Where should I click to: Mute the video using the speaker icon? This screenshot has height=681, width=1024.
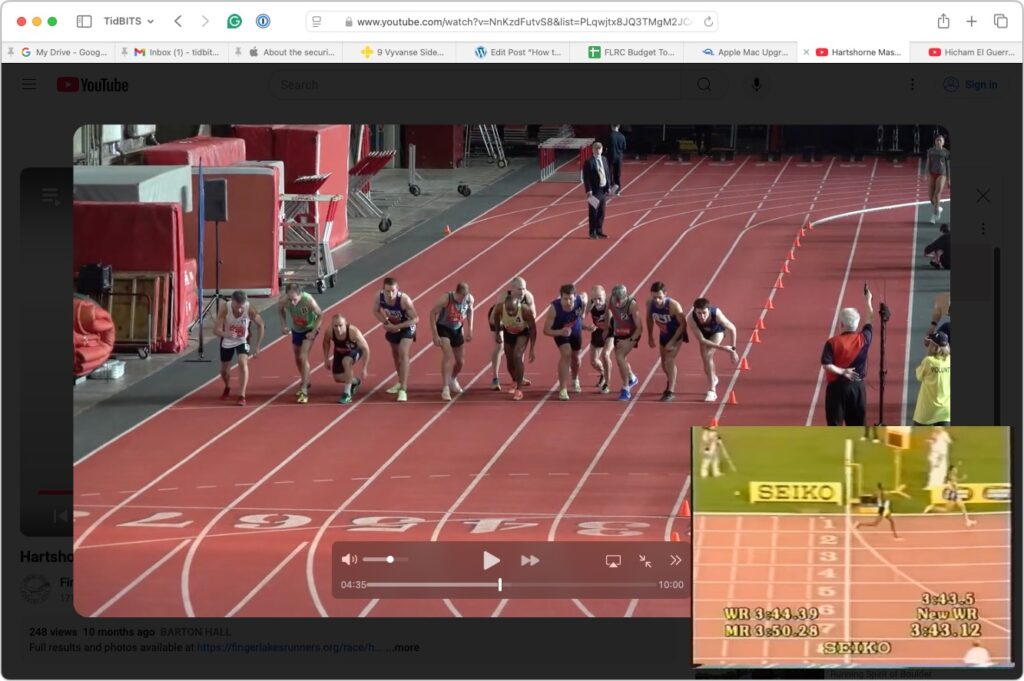[348, 560]
